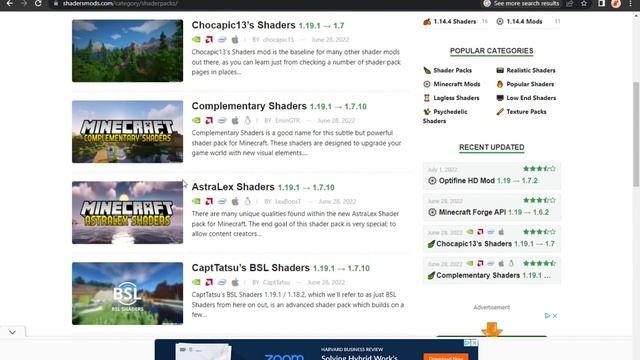The height and width of the screenshot is (360, 640).
Task: Click the browser forward arrow
Action: tap(24, 3)
